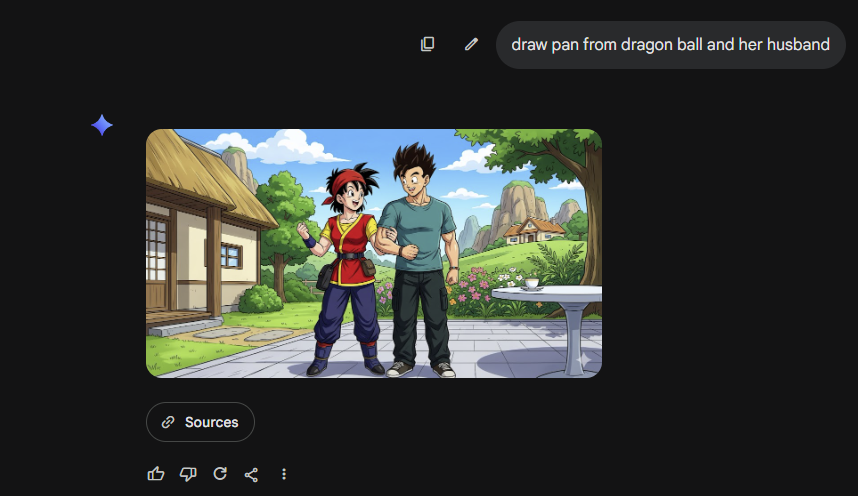
Task: Give the response a thumbs up
Action: click(156, 474)
